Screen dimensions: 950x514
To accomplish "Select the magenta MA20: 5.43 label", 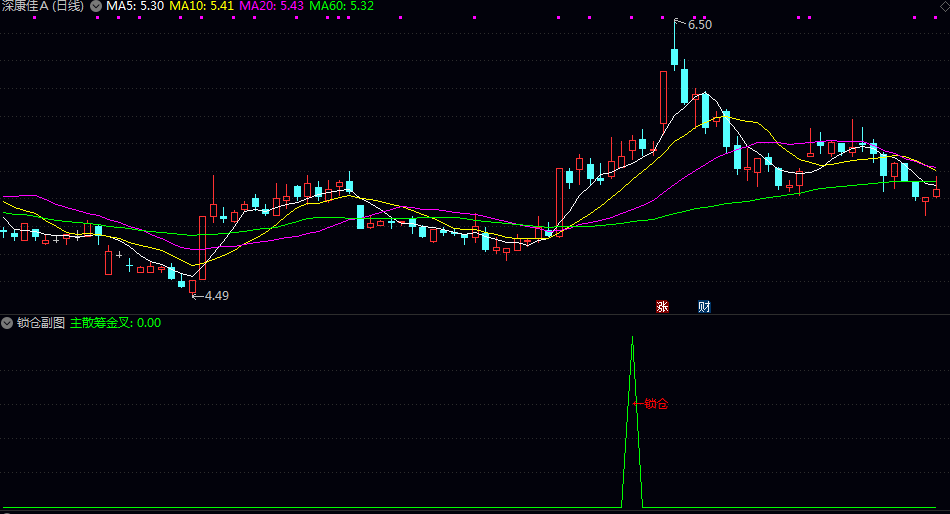I will point(271,6).
